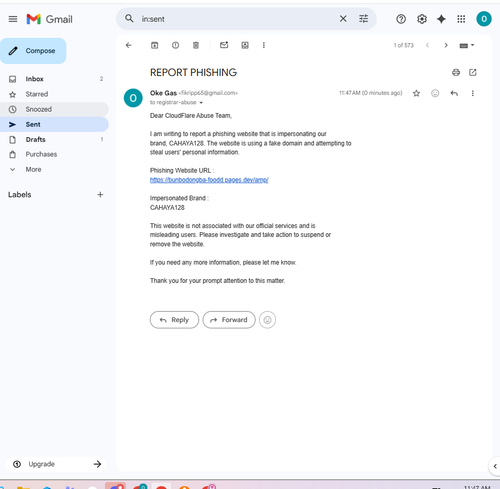Click the sender avatar Oke Gas
Screen dimensions: 500x489
(x=133, y=98)
